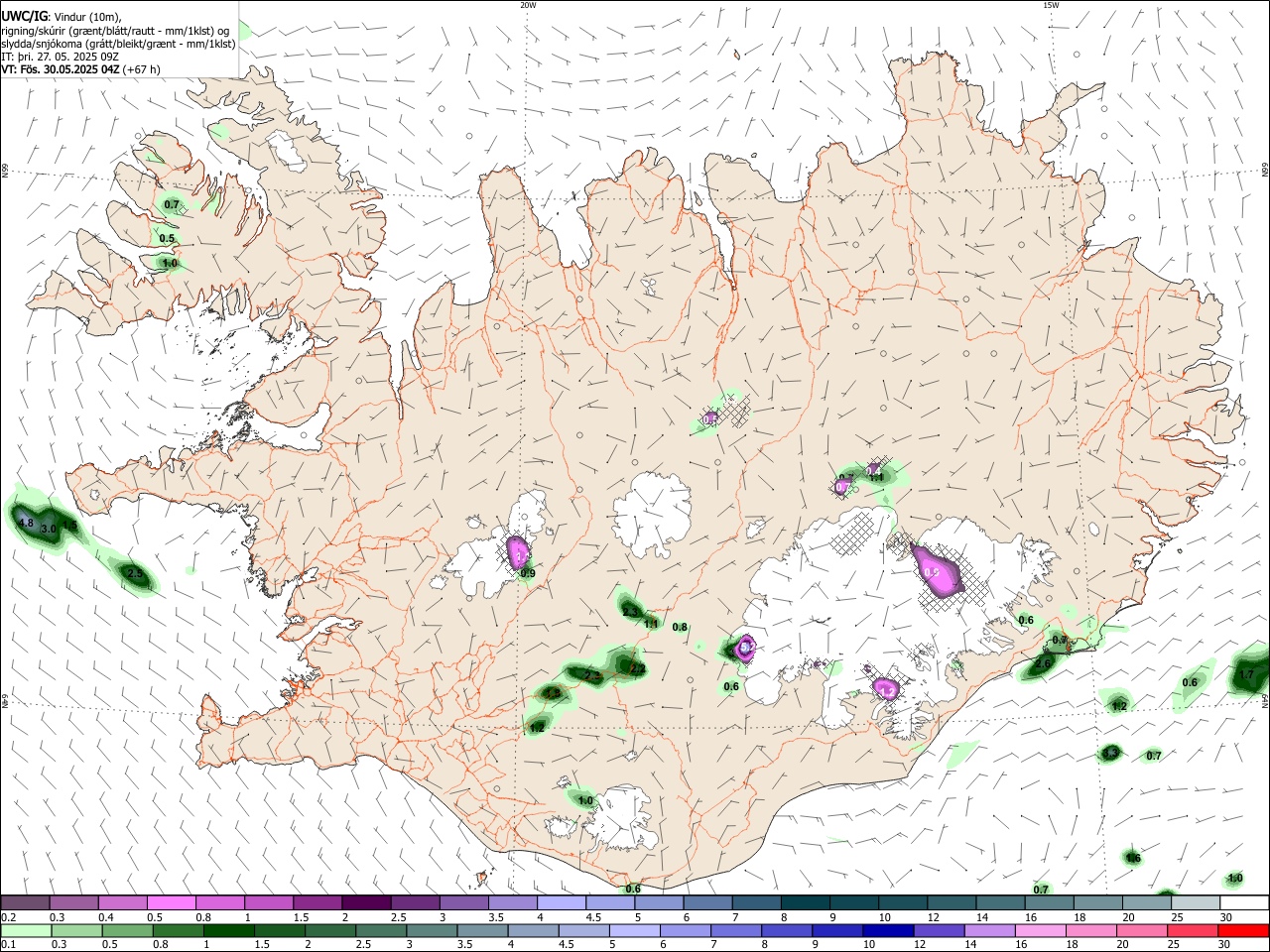
Task: Click the 20W longitude label
Action: click(528, 5)
